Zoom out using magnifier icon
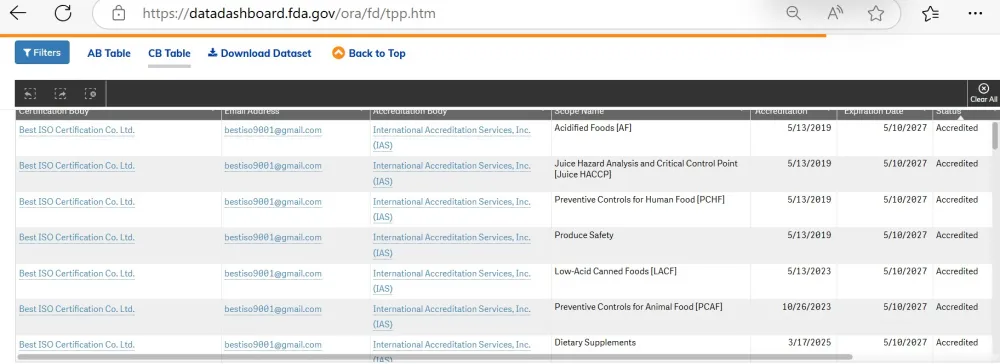 (793, 13)
